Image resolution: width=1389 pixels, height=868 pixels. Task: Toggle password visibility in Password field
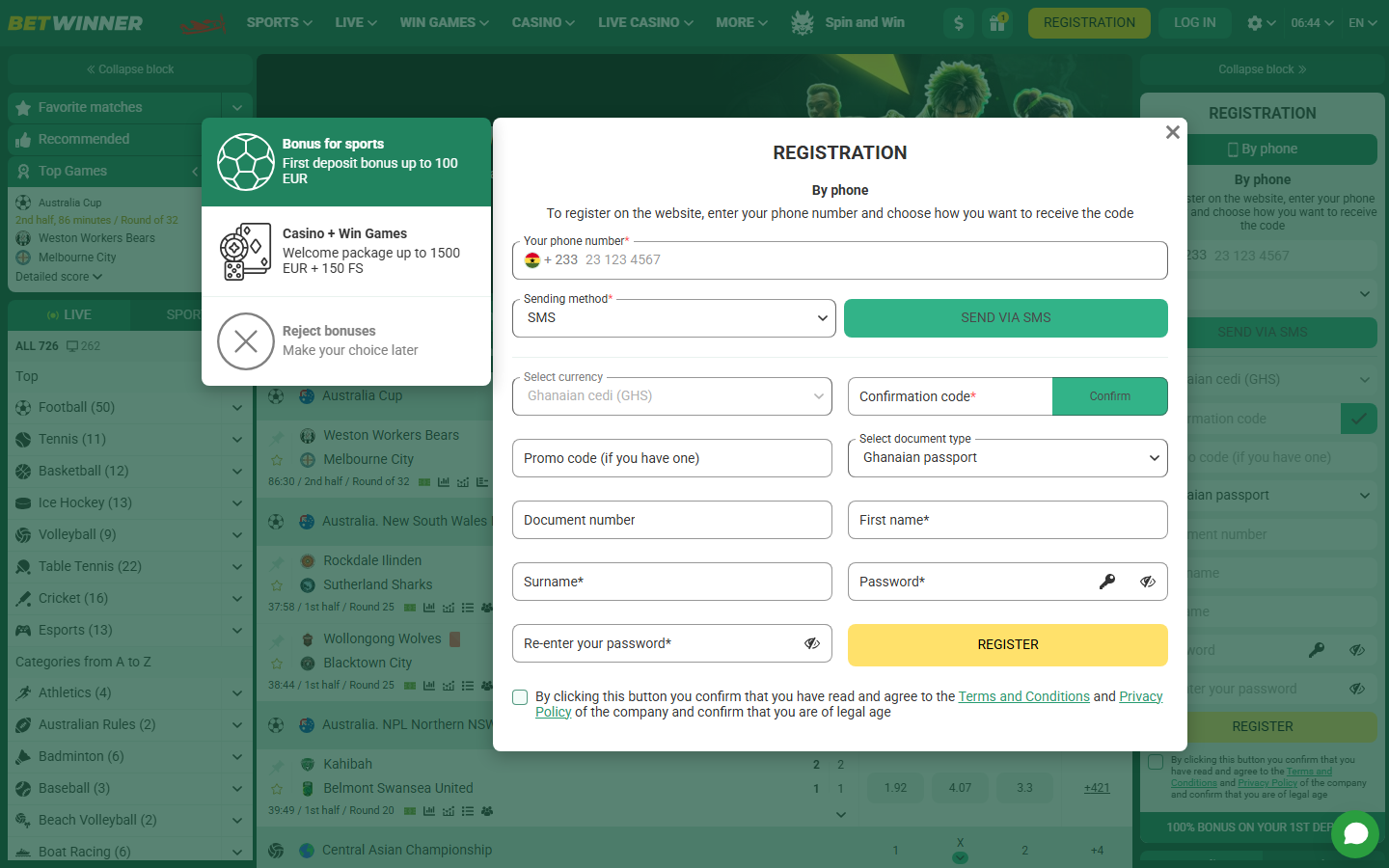tap(1148, 582)
